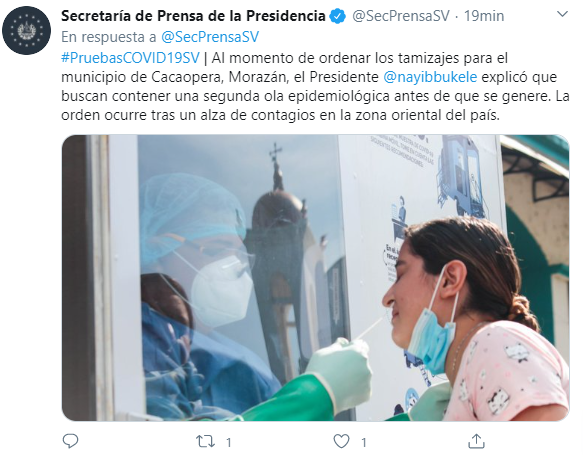Image resolution: width=583 pixels, height=455 pixels.
Task: Click the retweet count number
Action: [x=229, y=442]
